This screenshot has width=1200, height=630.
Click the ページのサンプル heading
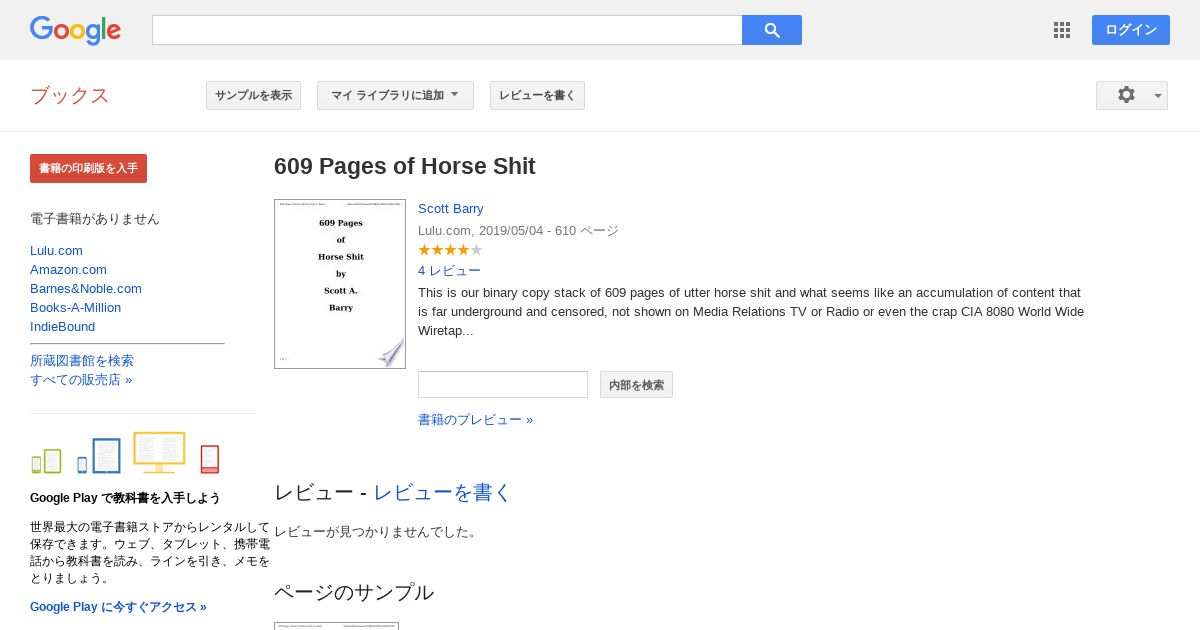click(x=354, y=592)
